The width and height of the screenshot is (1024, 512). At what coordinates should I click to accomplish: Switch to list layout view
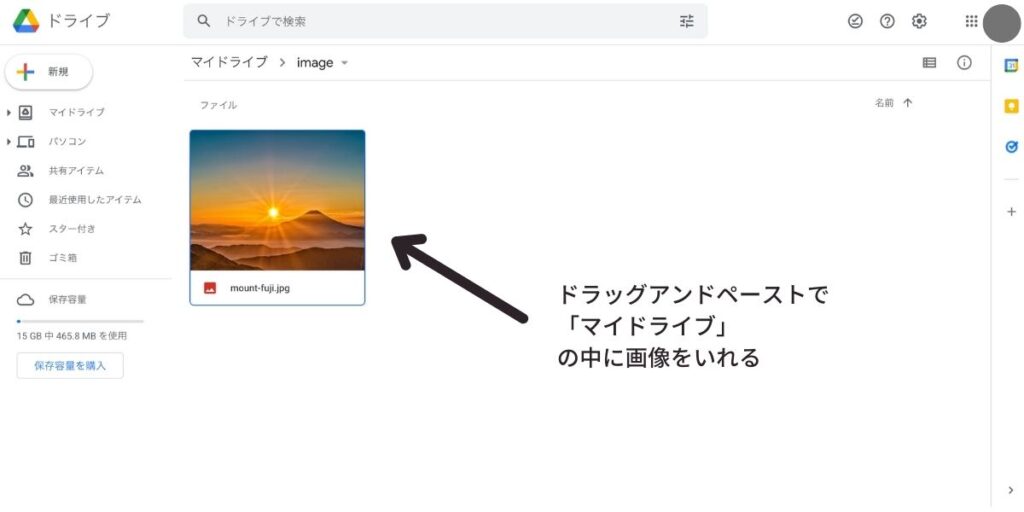coord(929,63)
